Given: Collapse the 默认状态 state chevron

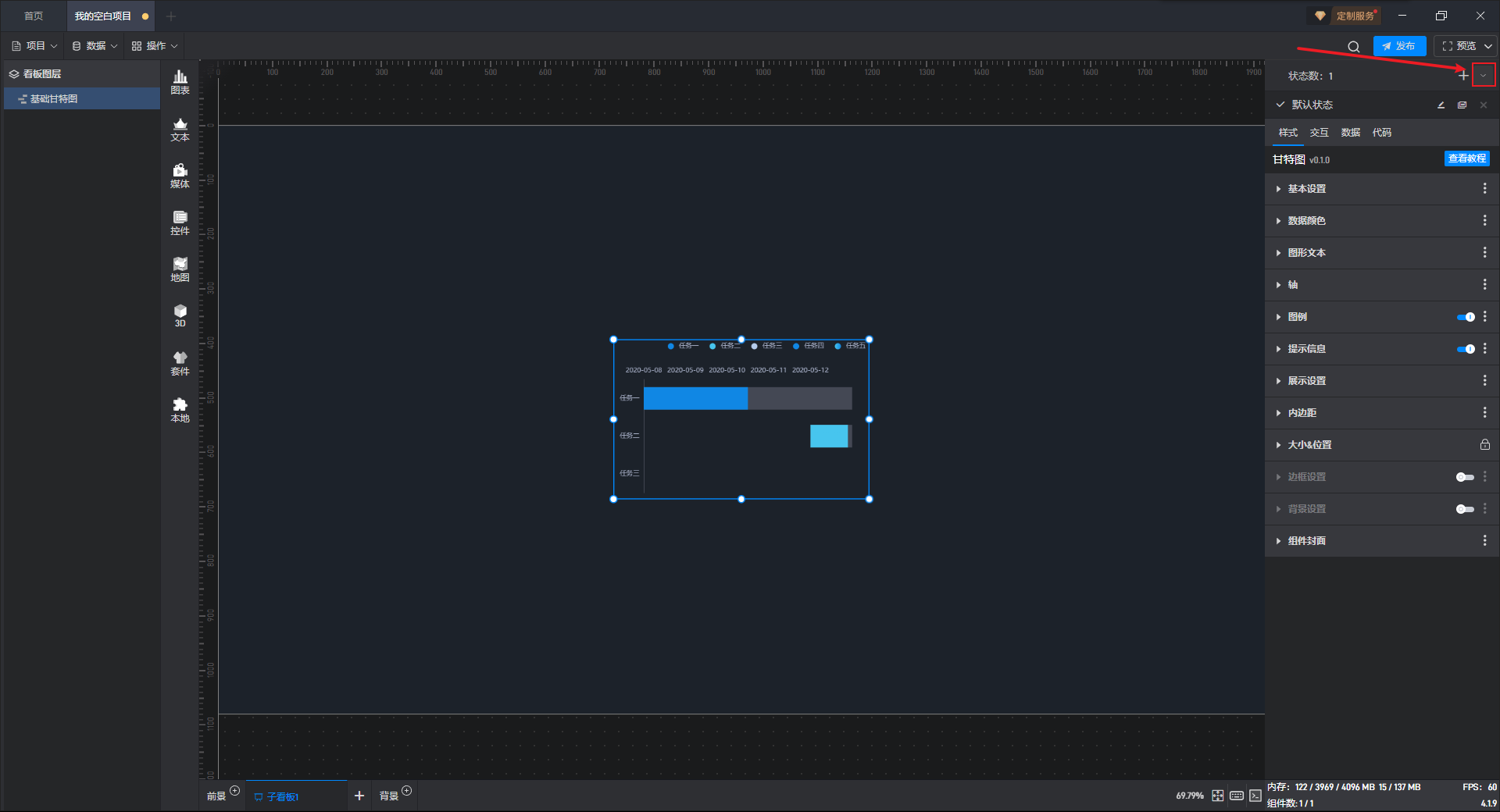Looking at the screenshot, I should [1280, 105].
